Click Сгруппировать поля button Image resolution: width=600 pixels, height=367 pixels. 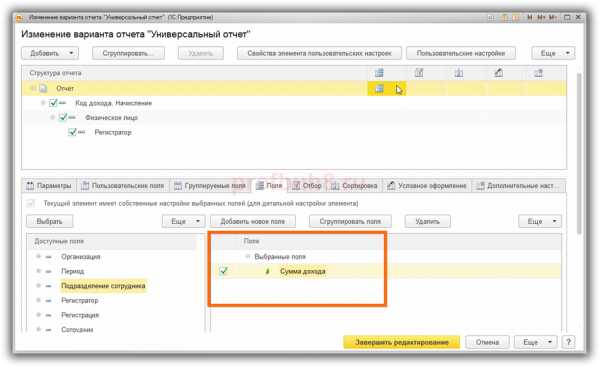tap(350, 221)
